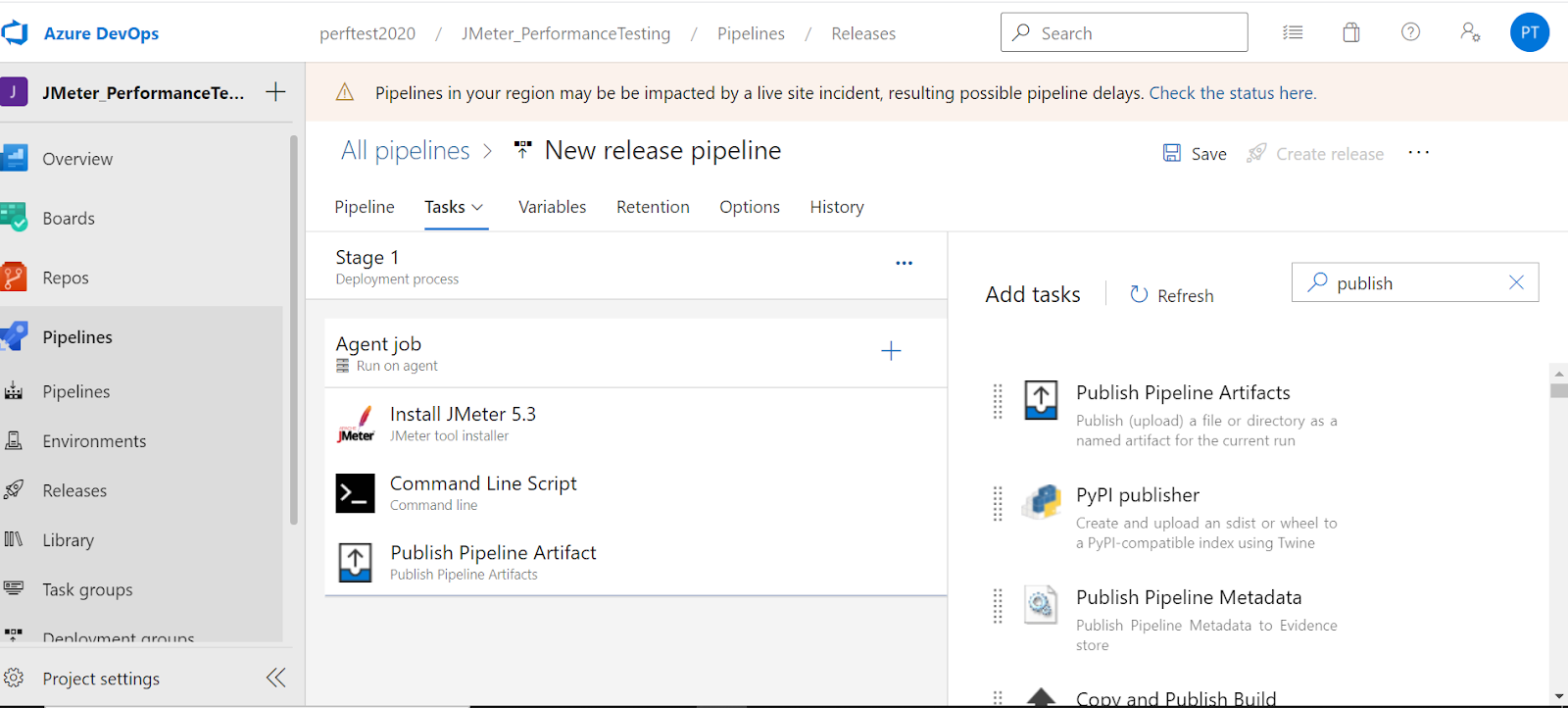Switch to the Retention tab

tap(653, 207)
